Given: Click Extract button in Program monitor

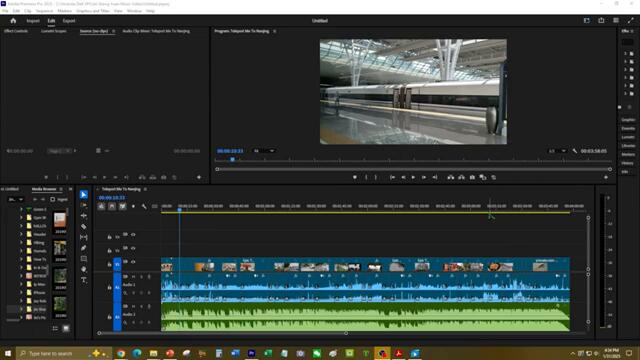Looking at the screenshot, I should (x=461, y=178).
